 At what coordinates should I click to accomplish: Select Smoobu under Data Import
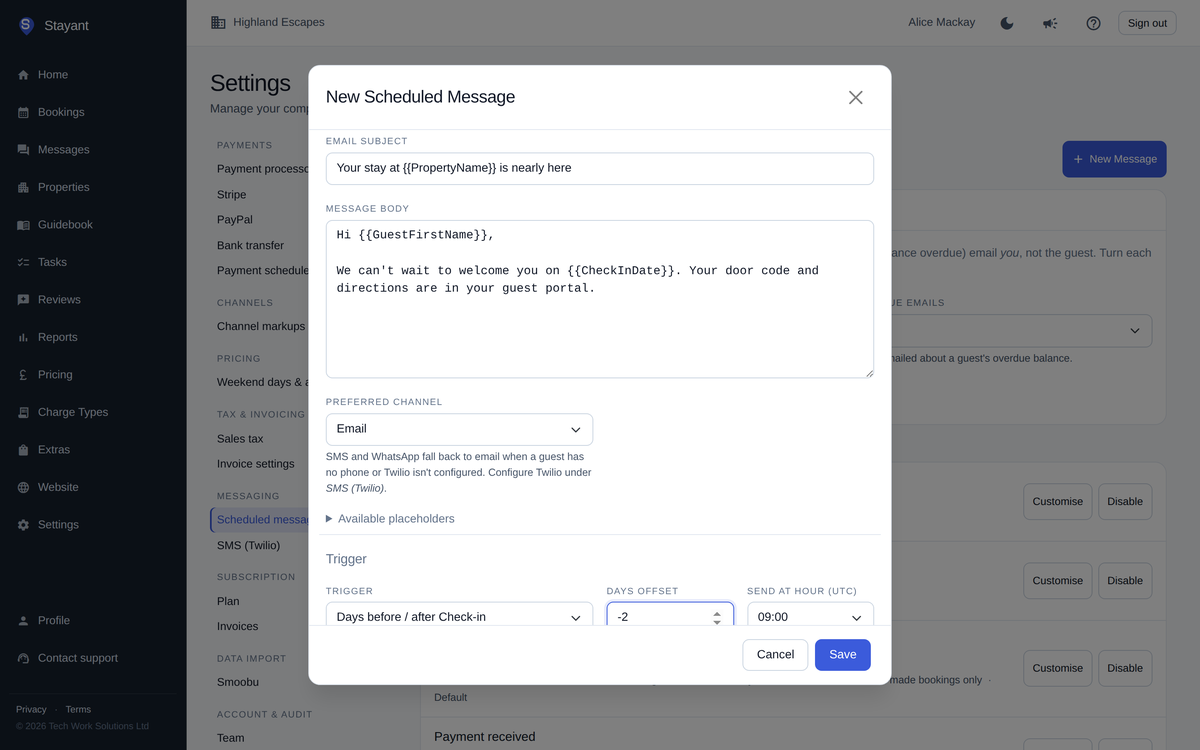tap(236, 683)
